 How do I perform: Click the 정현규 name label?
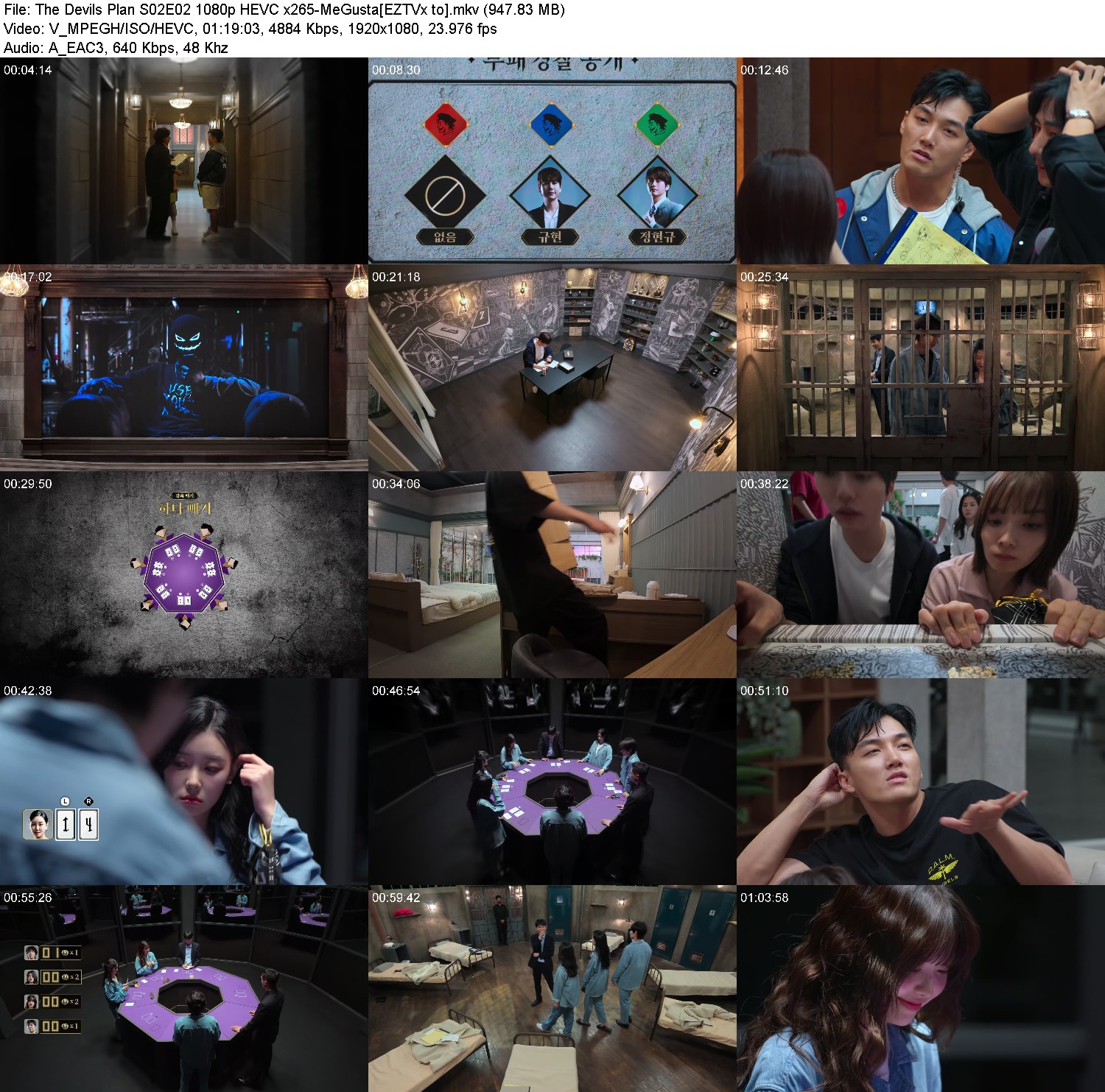point(656,236)
